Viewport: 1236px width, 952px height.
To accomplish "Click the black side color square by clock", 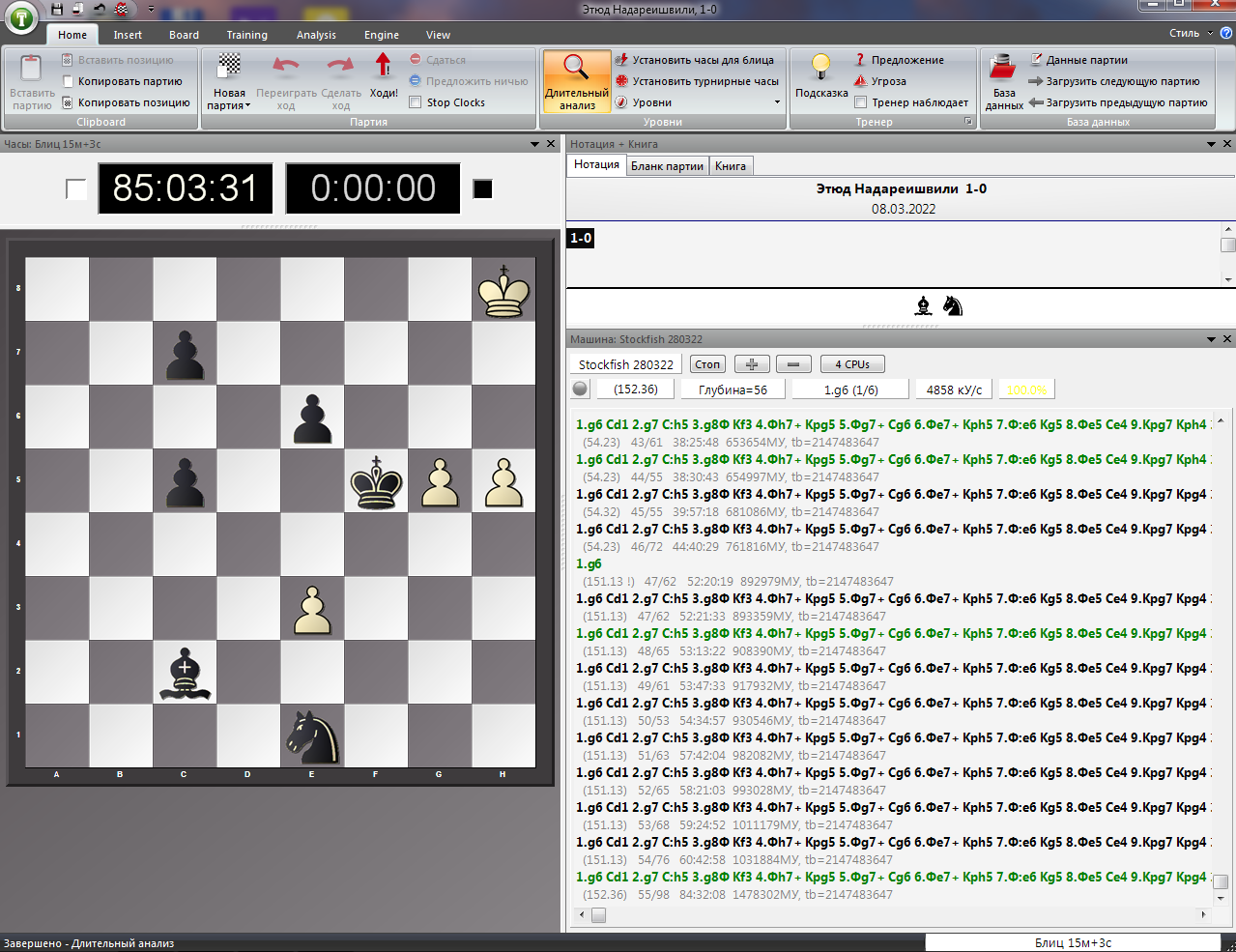I will 482,188.
